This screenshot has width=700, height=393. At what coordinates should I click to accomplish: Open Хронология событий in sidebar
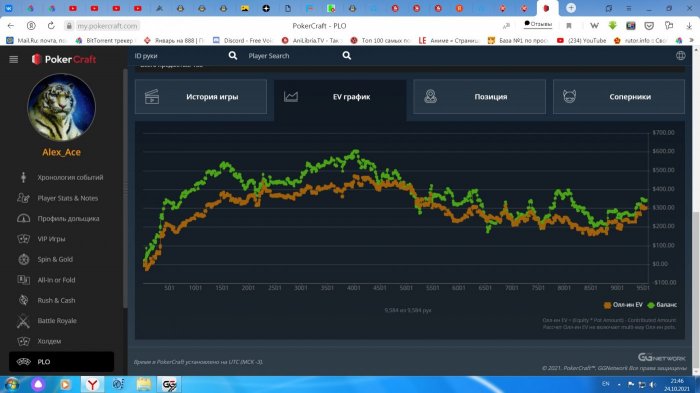70,177
